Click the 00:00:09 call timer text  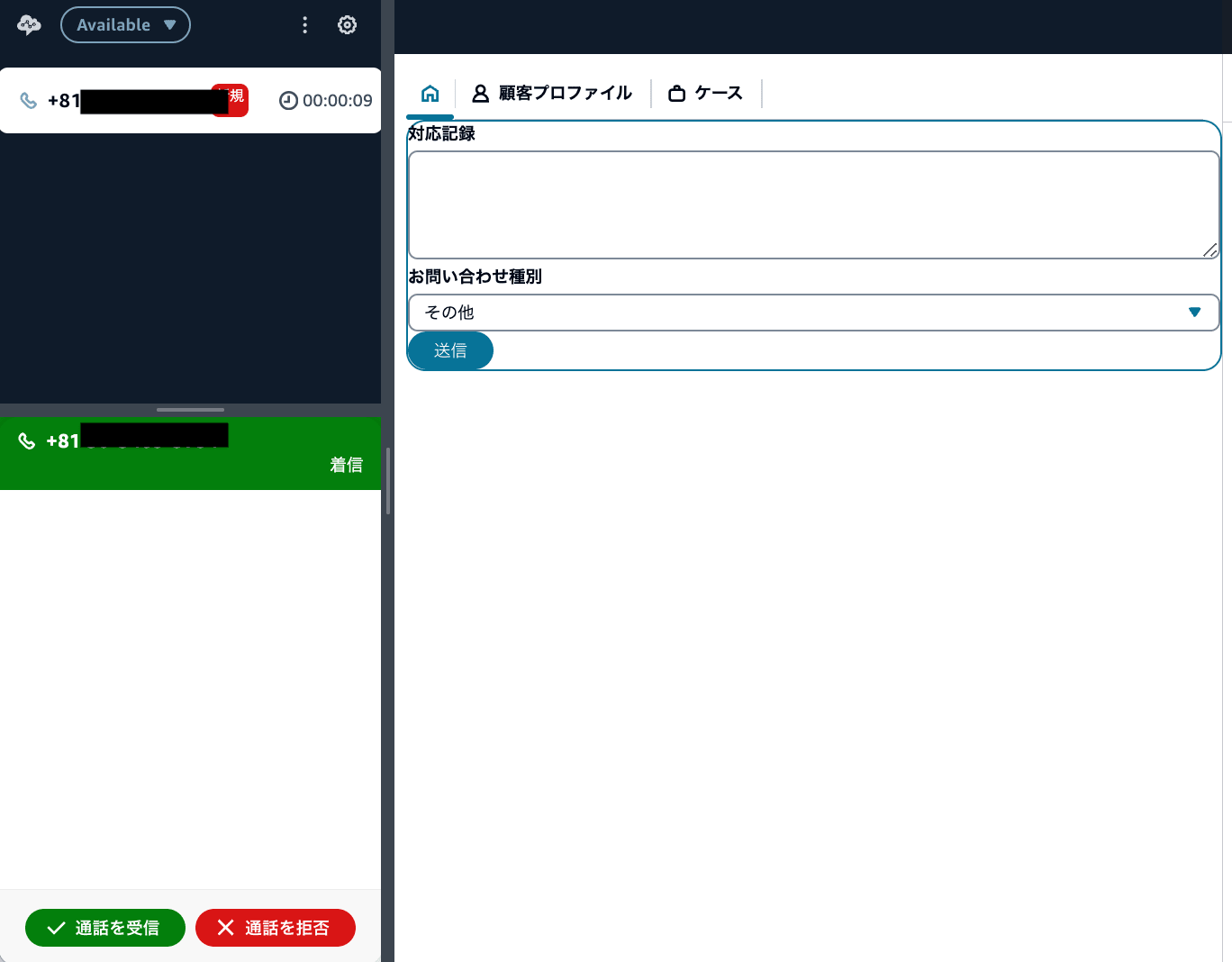click(x=338, y=101)
